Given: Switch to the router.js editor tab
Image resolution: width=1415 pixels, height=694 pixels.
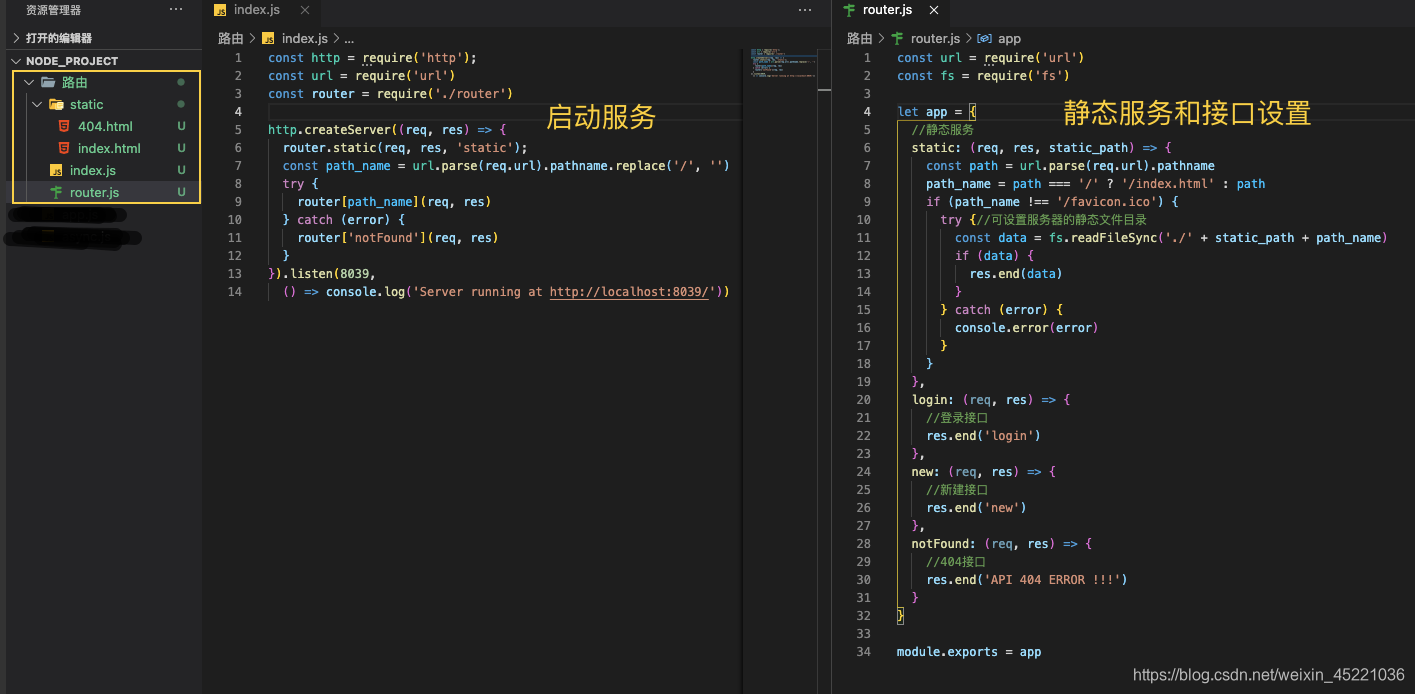Looking at the screenshot, I should pos(887,10).
